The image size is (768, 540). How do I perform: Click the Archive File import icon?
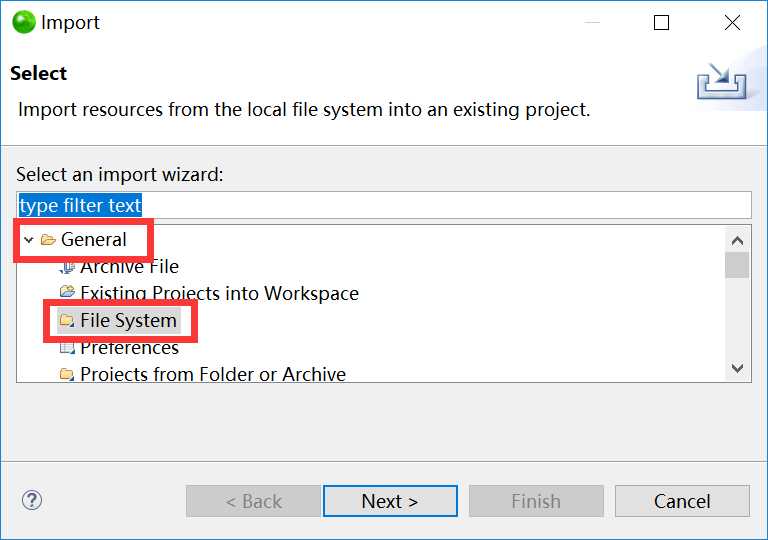[67, 267]
